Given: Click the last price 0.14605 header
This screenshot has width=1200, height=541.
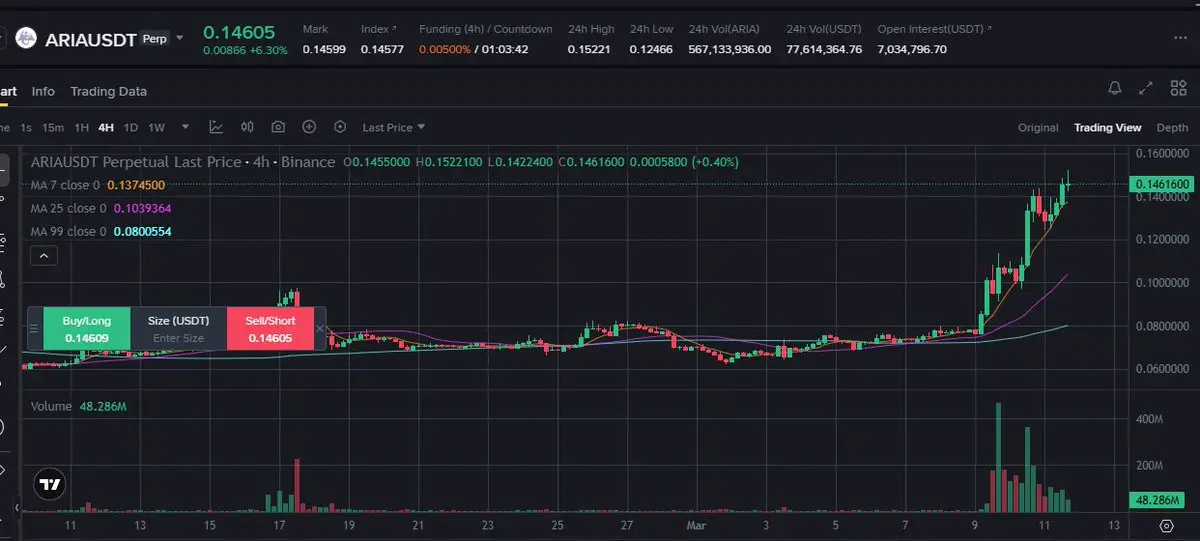Looking at the screenshot, I should pos(239,32).
